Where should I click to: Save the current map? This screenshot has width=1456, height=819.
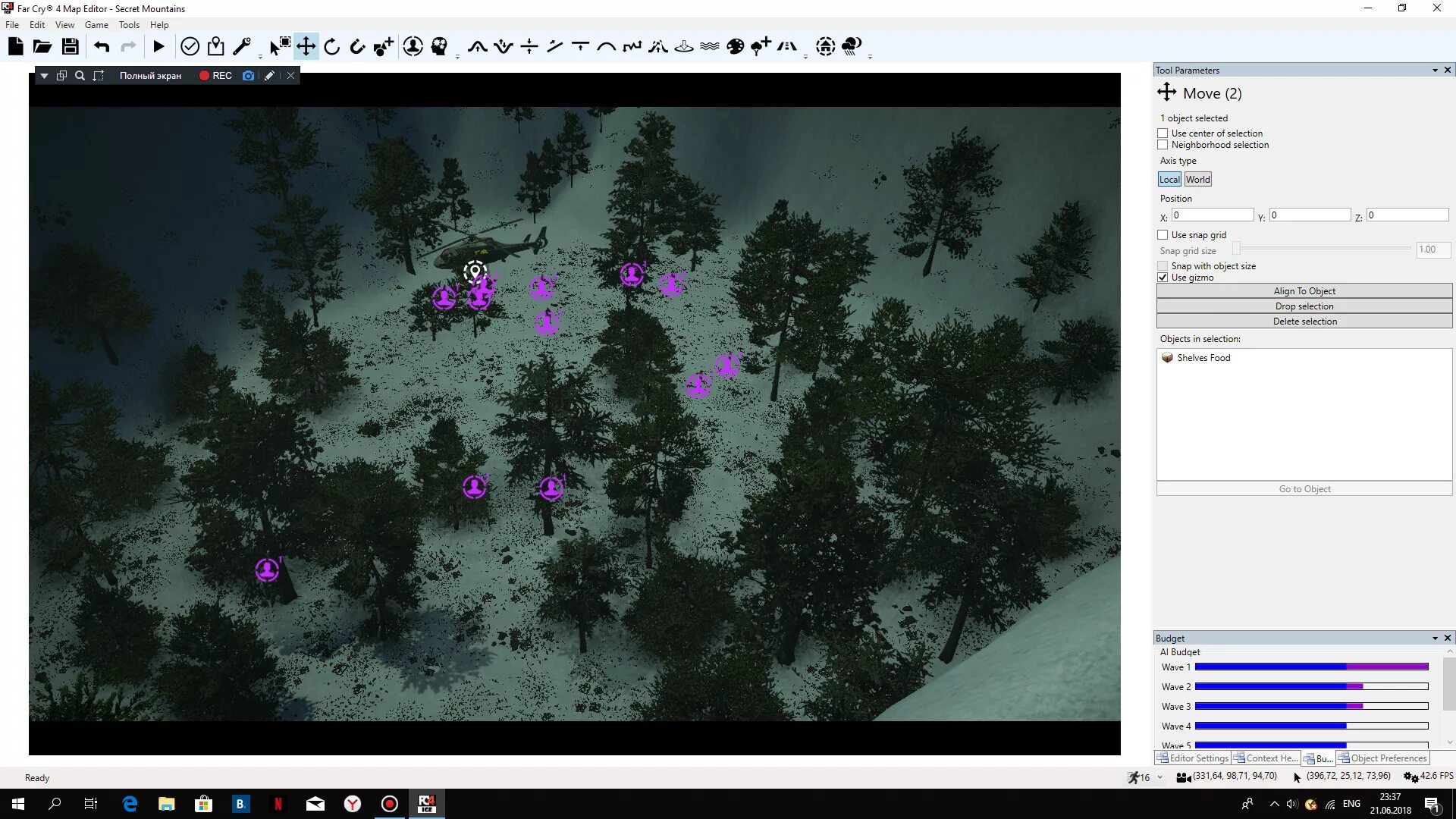pyautogui.click(x=71, y=47)
